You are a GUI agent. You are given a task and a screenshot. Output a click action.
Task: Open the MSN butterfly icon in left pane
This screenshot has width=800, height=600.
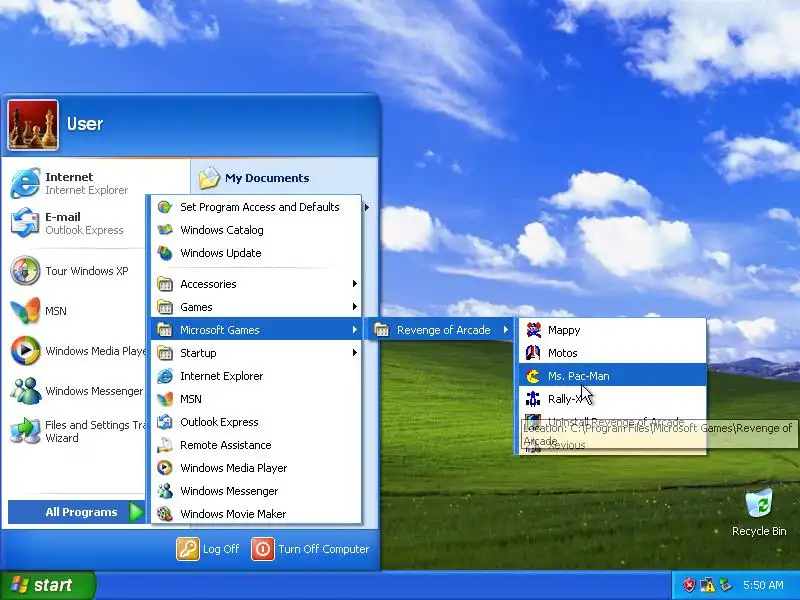point(24,311)
